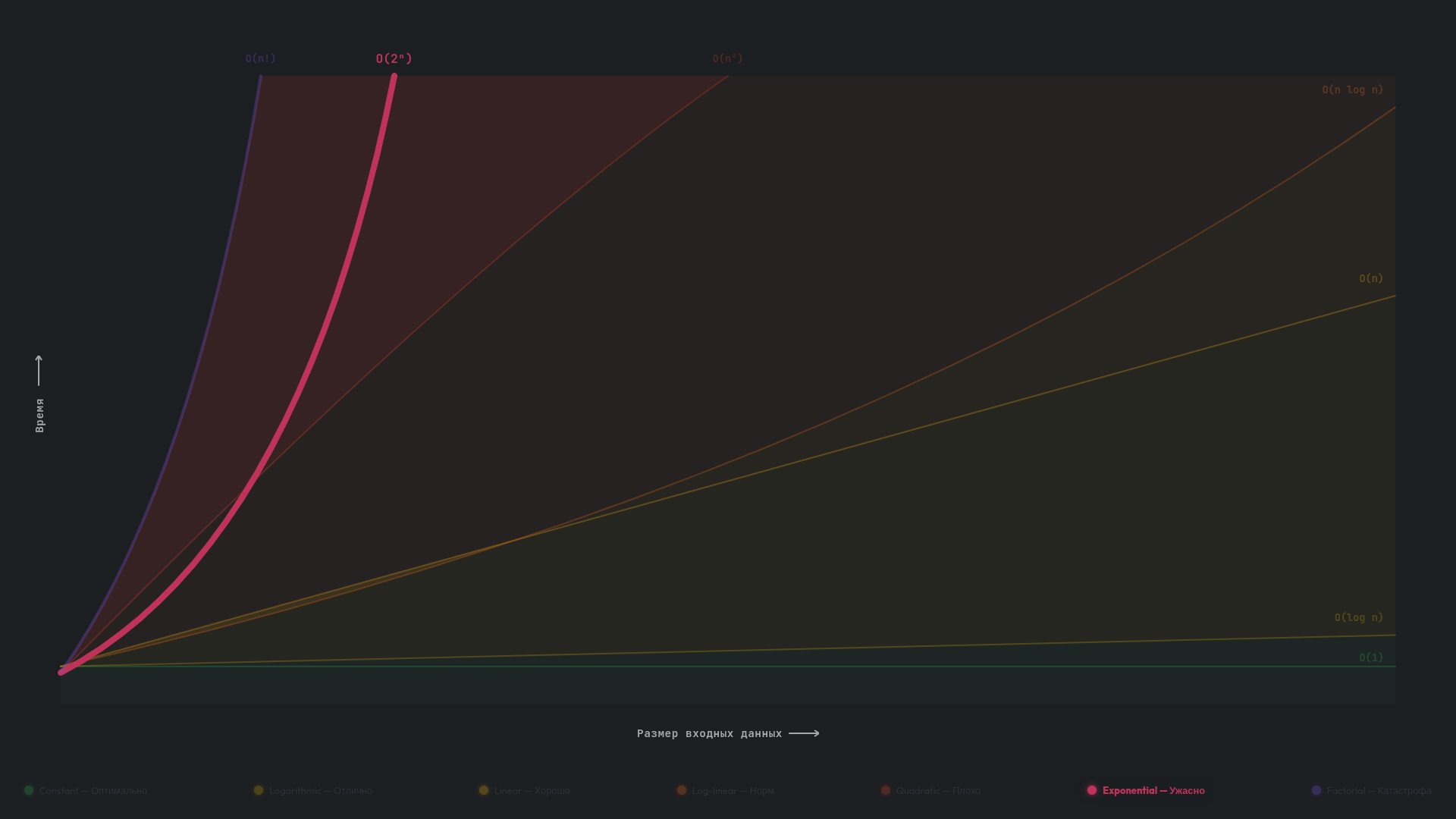Click the Quadratic legend dot

pos(886,790)
